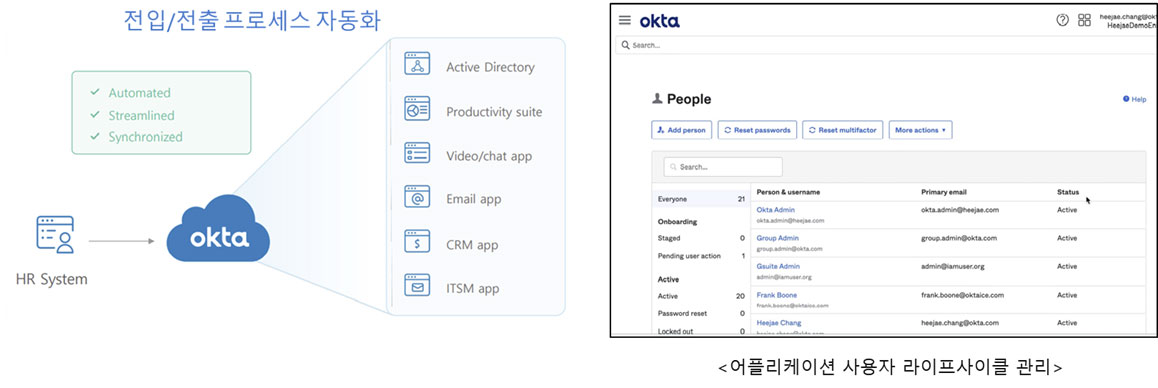
Task: Click the Automated checkmark item
Action: click(130, 93)
